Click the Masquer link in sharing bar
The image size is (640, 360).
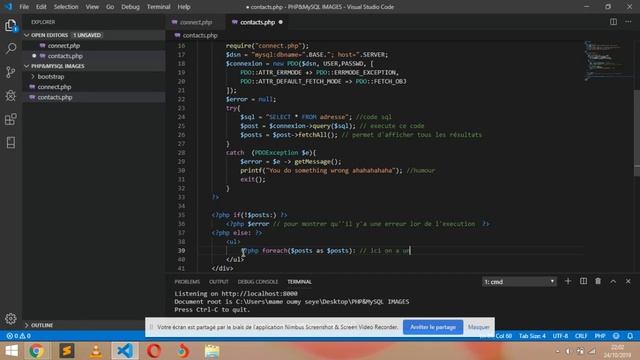(478, 327)
